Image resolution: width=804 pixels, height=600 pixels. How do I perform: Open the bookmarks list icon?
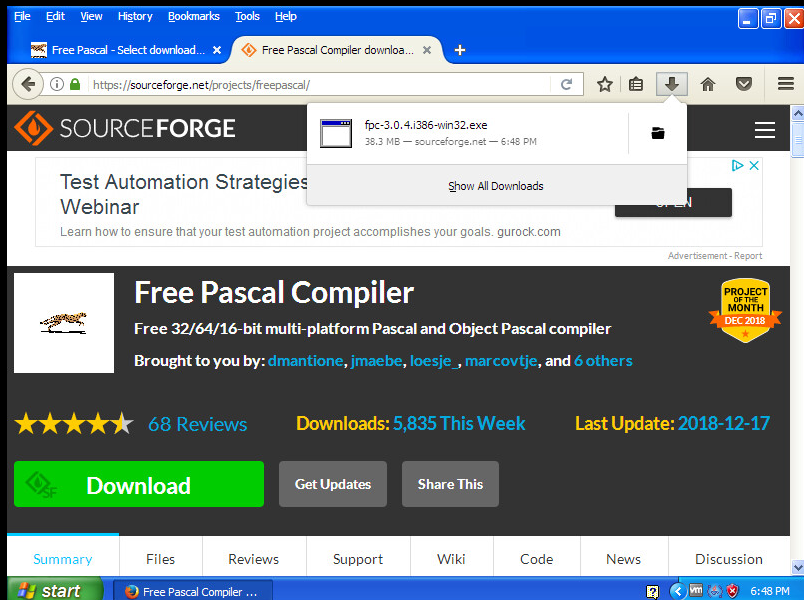coord(636,84)
